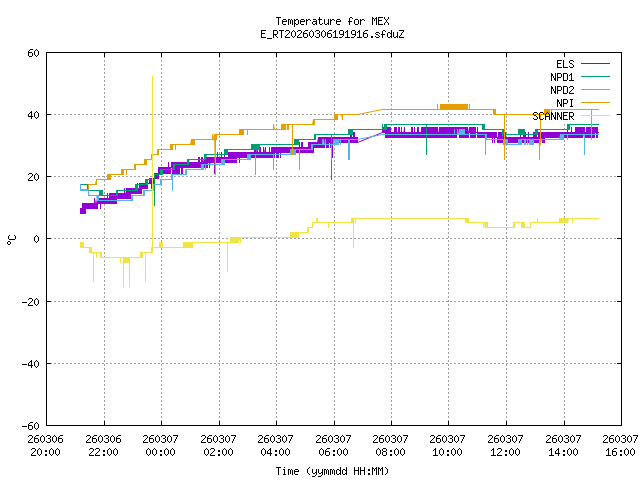Click the tall yellow spike peak near midnight
Viewport: 640px width, 480px height.
click(x=152, y=77)
